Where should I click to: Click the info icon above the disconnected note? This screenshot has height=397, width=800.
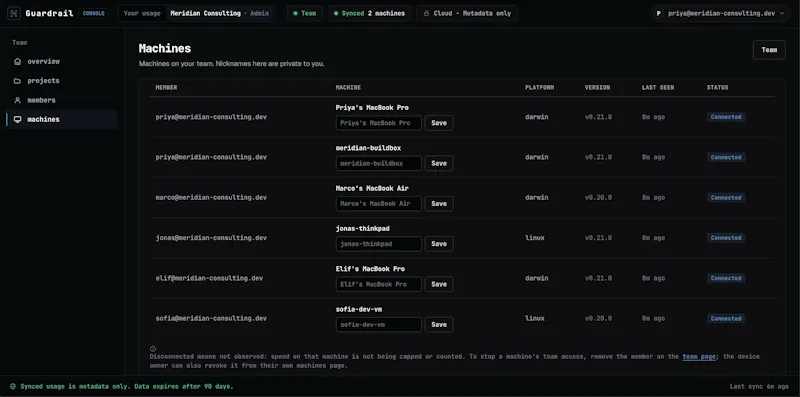(153, 349)
